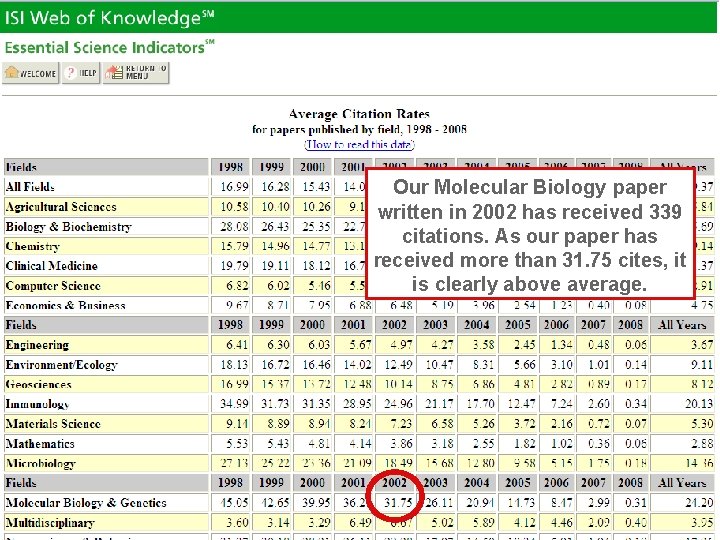Click the 3.95 Multidisciplinary All Years cell

pyautogui.click(x=682, y=523)
